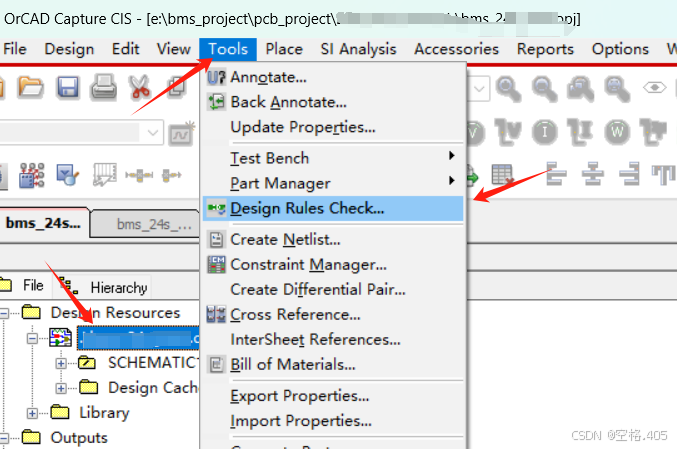Open the Place menu
677x449 pixels.
(284, 49)
